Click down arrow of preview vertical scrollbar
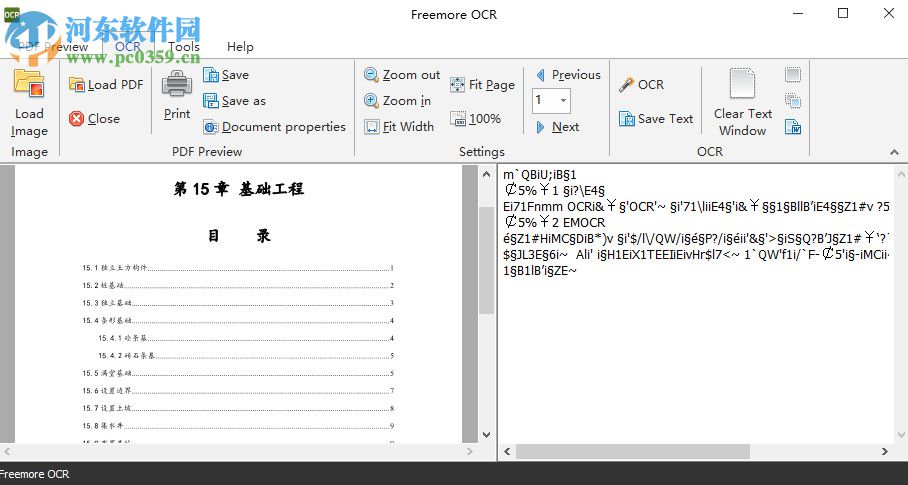 point(486,435)
